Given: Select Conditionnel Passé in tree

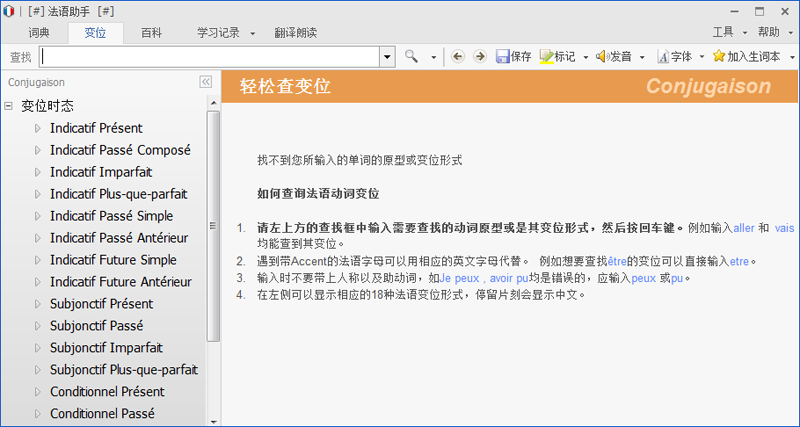Looking at the screenshot, I should pos(102,413).
